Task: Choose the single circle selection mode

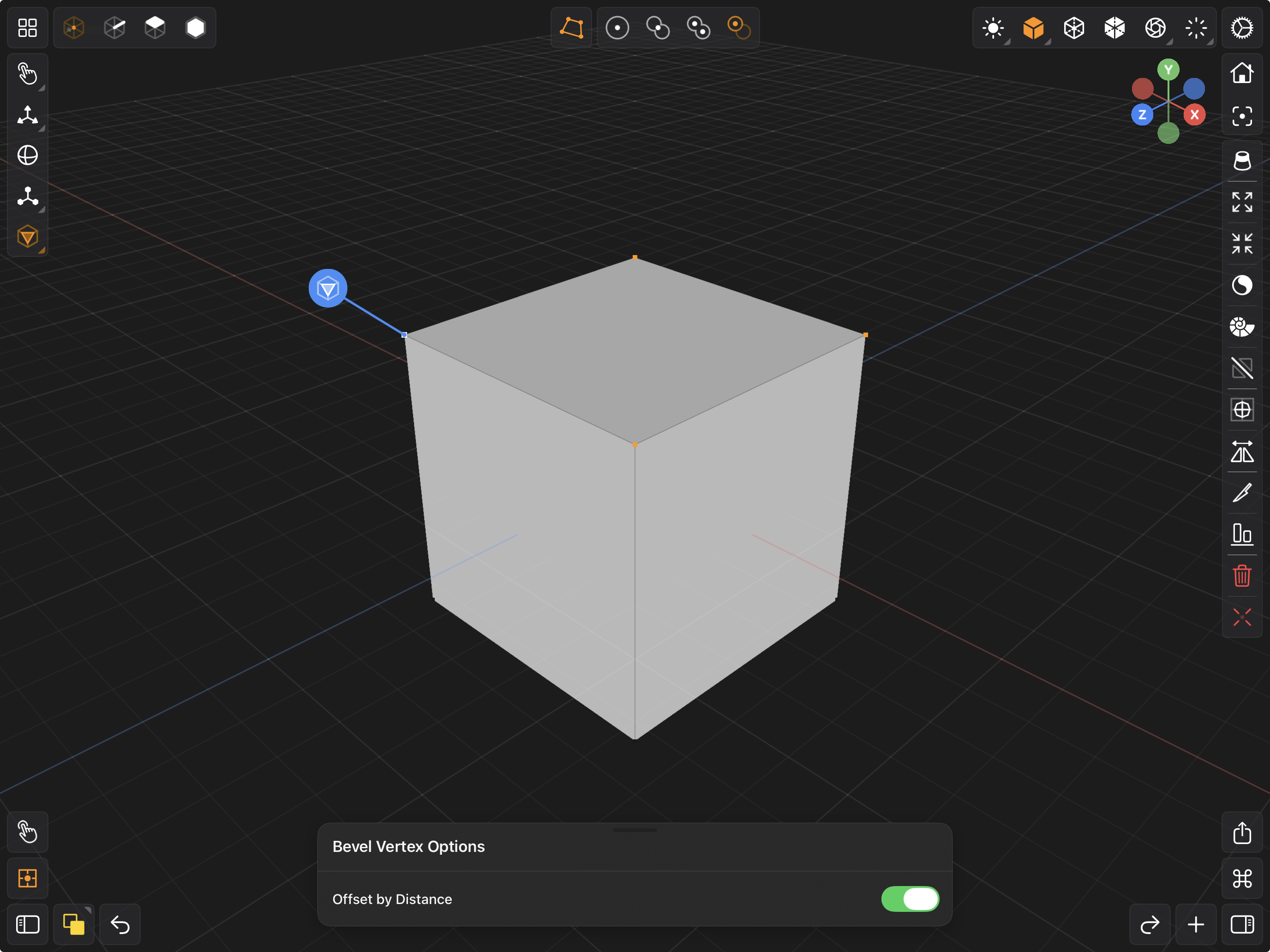Action: [617, 28]
